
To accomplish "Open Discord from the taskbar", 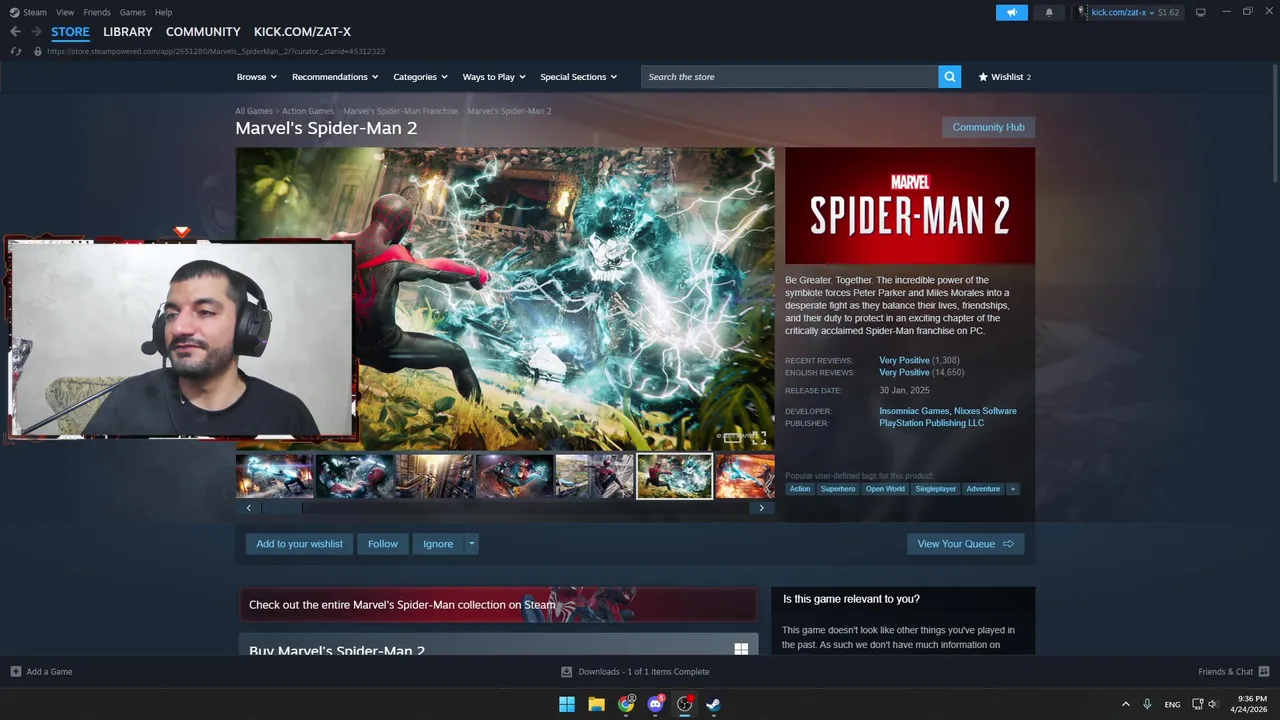I will pos(655,704).
